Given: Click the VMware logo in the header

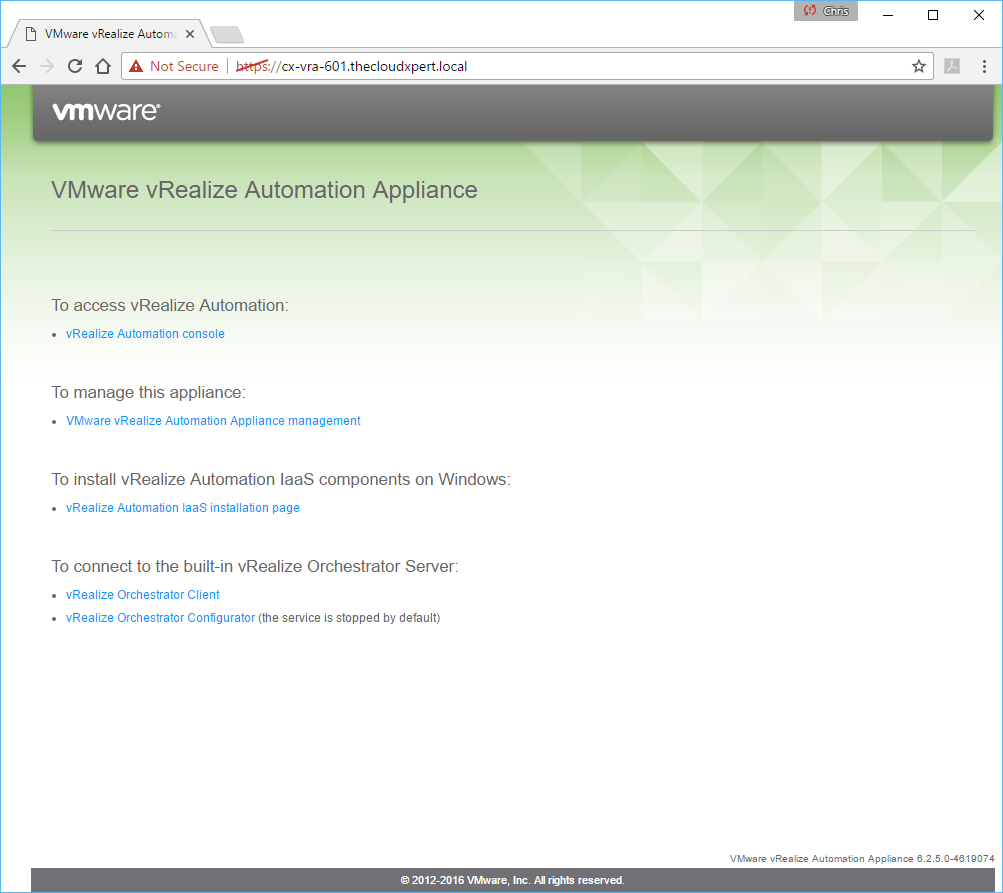Looking at the screenshot, I should [x=106, y=111].
